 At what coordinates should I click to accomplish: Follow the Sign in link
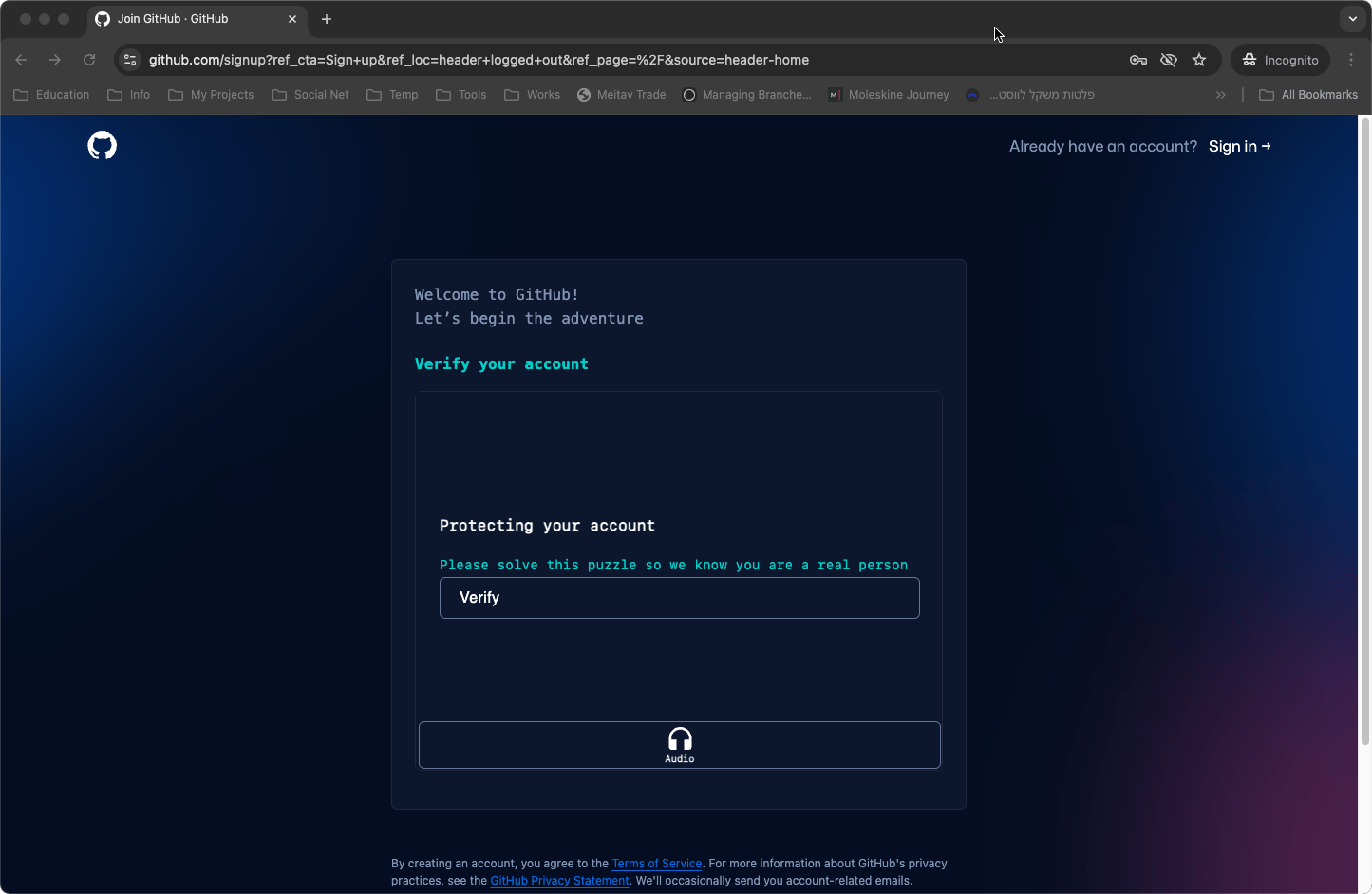[x=1239, y=147]
